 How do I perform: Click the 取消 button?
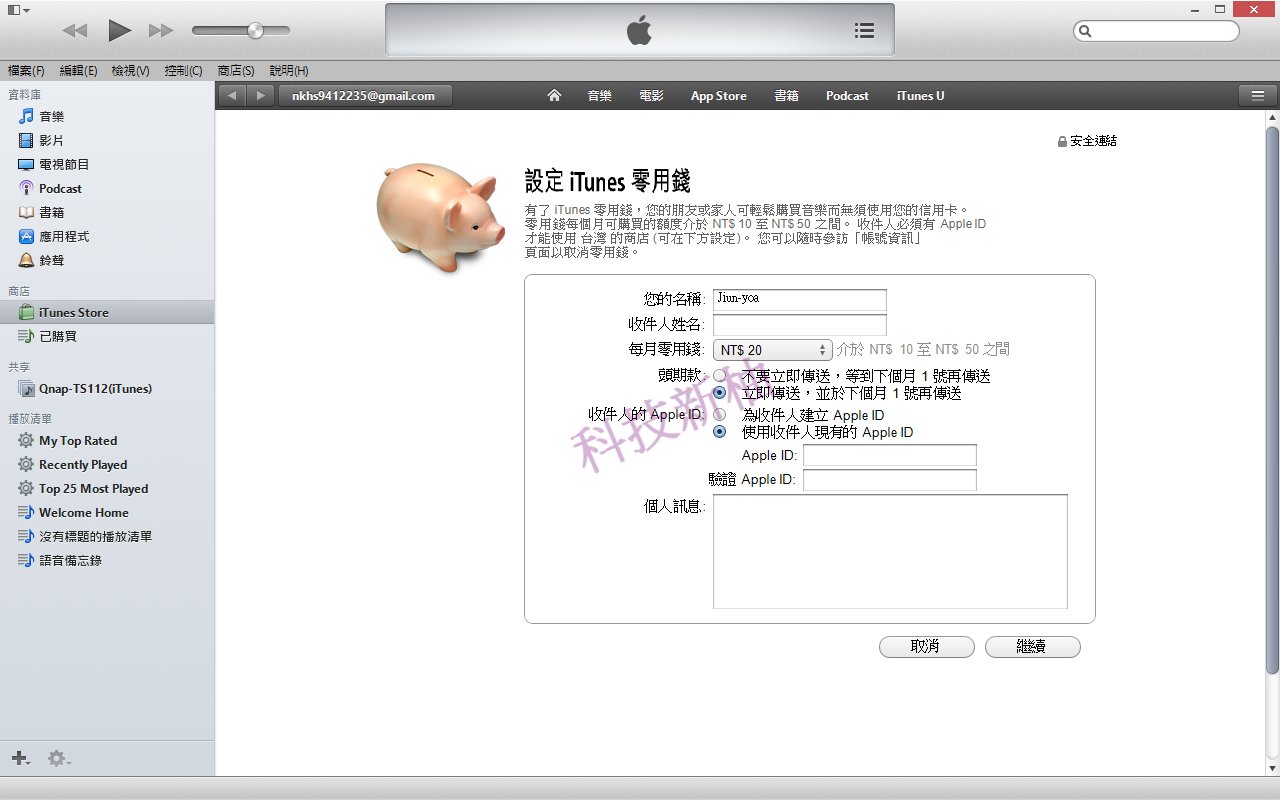[926, 647]
